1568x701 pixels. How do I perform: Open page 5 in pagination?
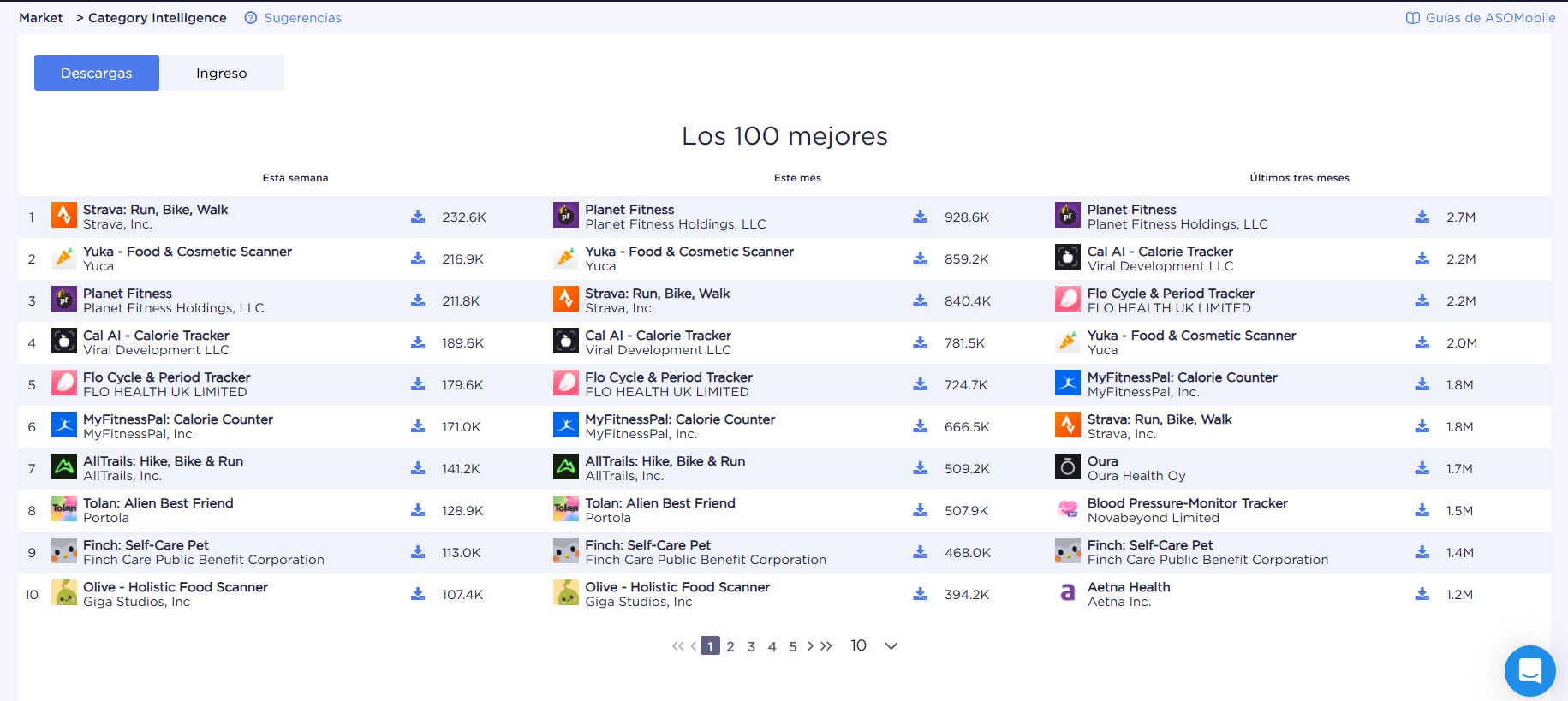[x=793, y=647]
